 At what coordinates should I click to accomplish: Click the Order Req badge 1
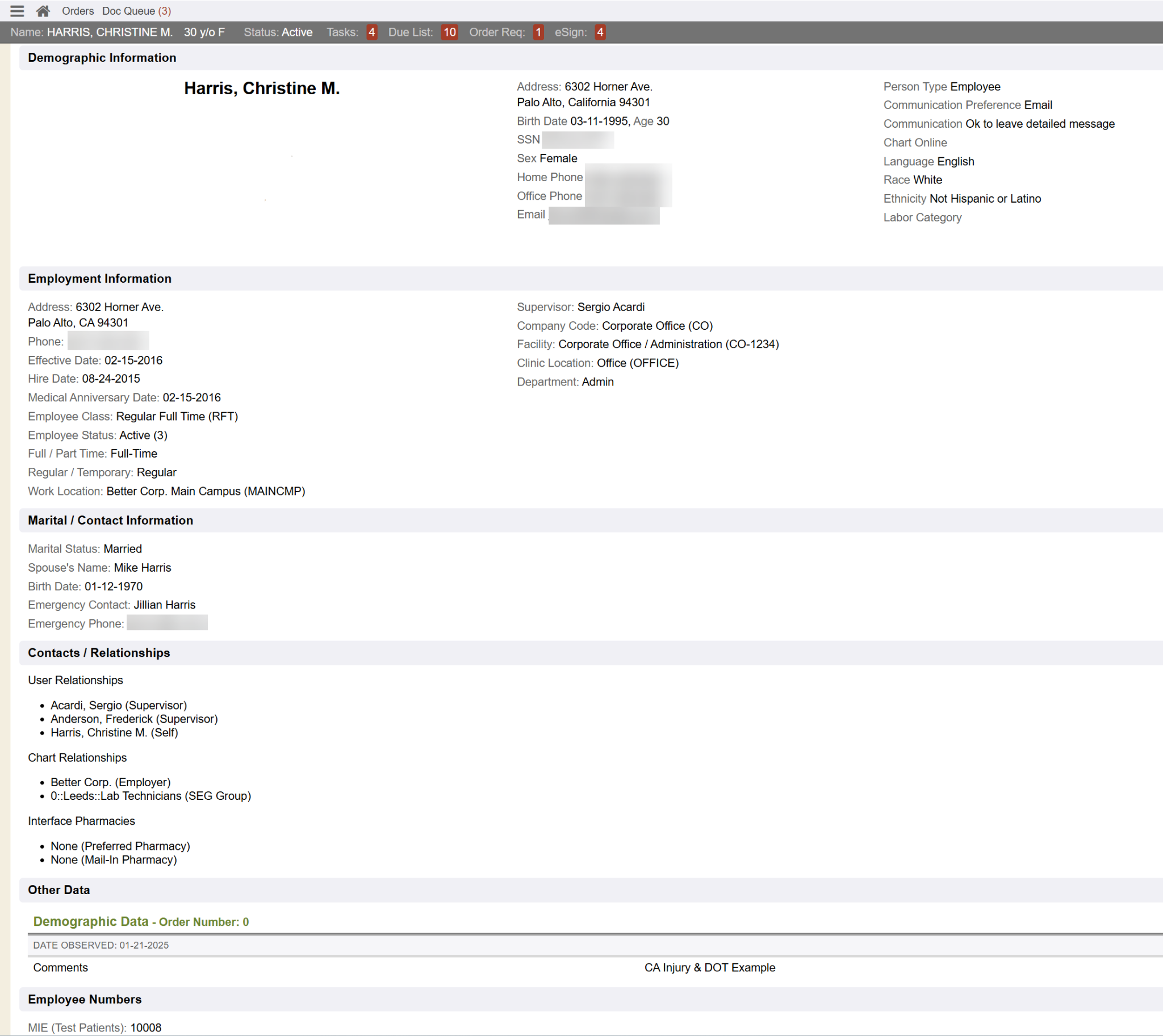pyautogui.click(x=538, y=32)
